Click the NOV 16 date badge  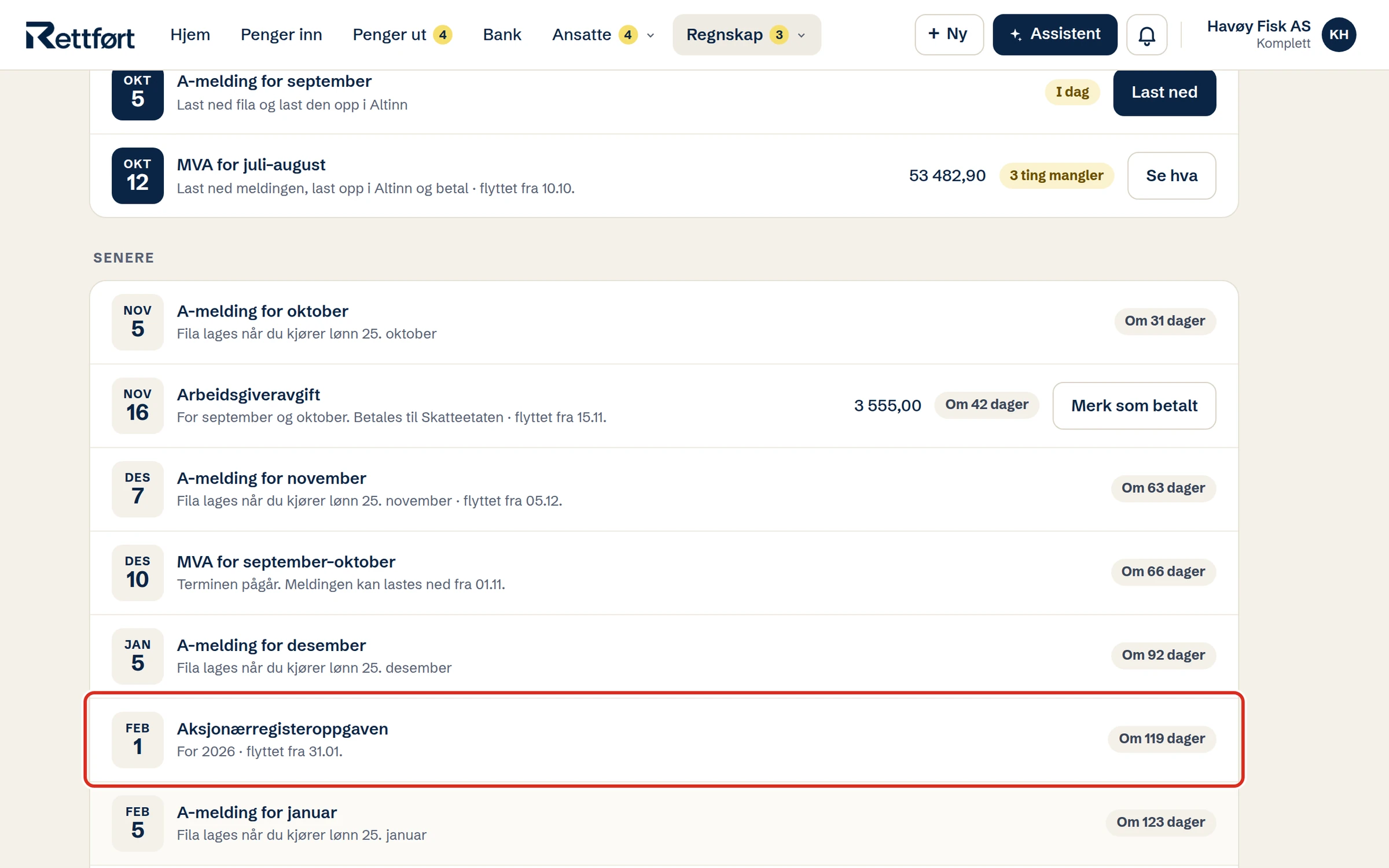[x=138, y=406]
